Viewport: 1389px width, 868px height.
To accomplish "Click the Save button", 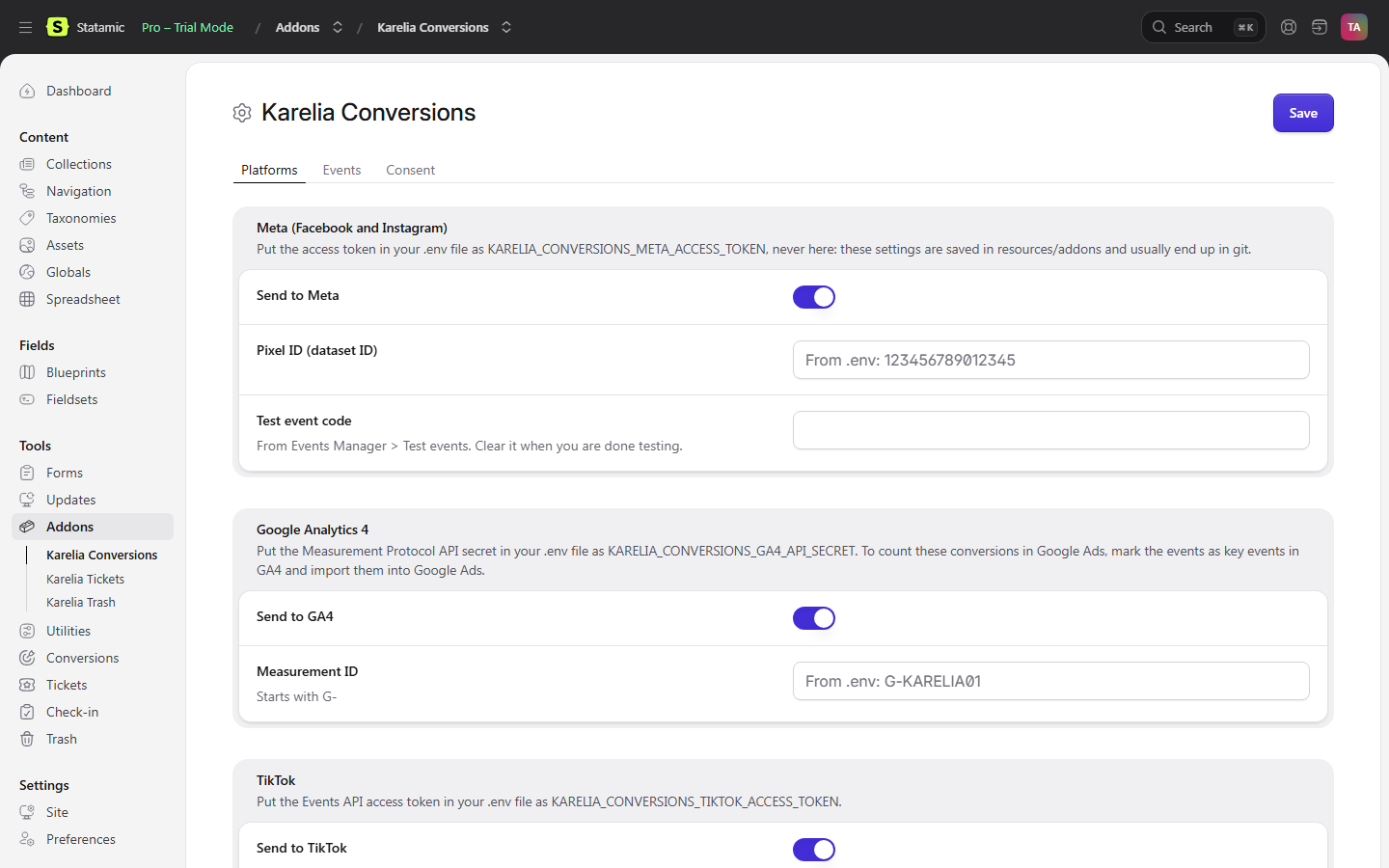I will tap(1303, 113).
